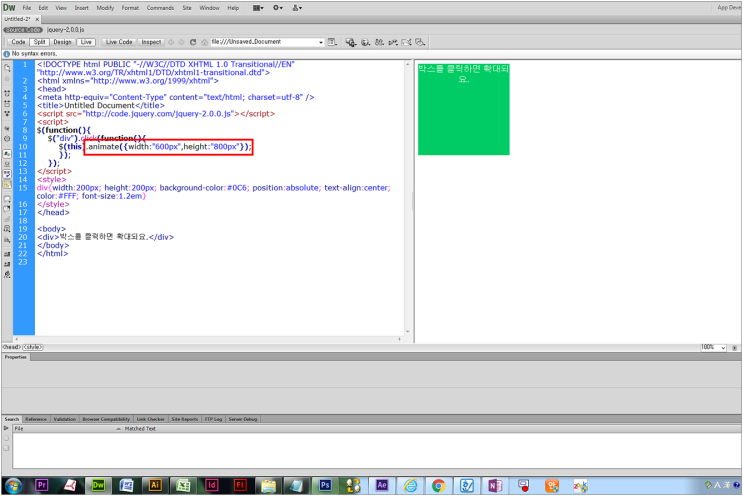Open Preview in Browser globe icon
Screen dimensions: 743x496
click(x=365, y=43)
